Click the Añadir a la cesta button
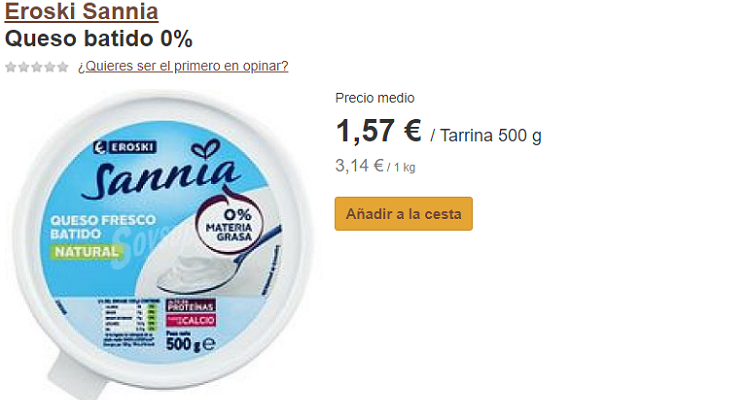Image resolution: width=750 pixels, height=400 pixels. tap(404, 214)
